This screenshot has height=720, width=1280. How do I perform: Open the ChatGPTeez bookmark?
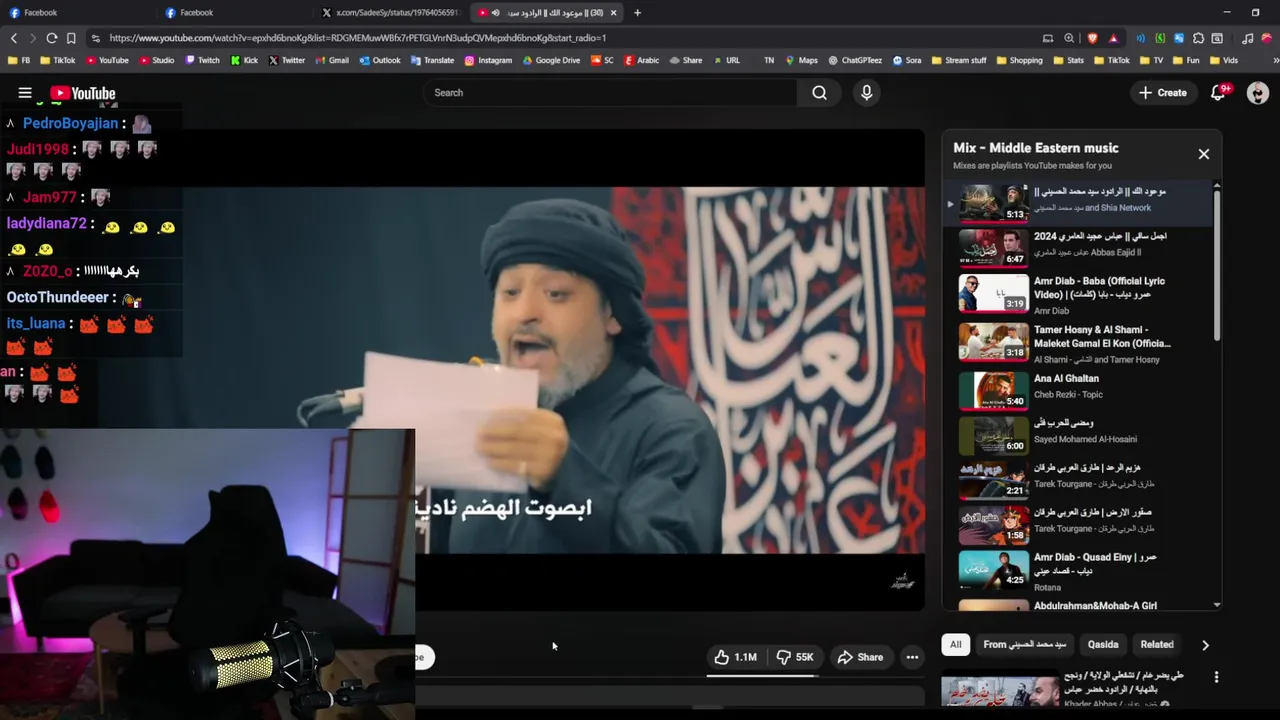855,60
